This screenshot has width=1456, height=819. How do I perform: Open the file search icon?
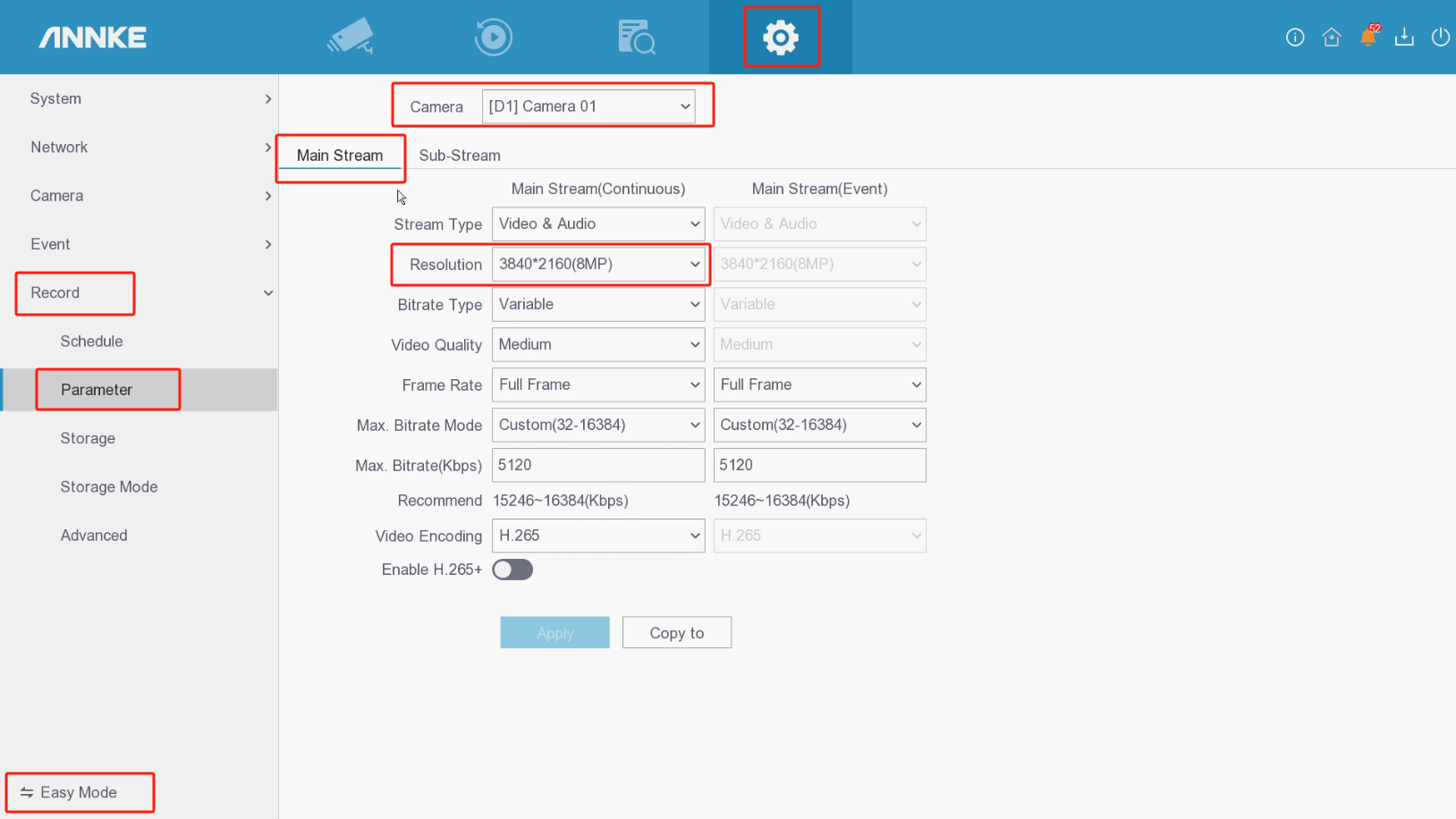pos(636,37)
